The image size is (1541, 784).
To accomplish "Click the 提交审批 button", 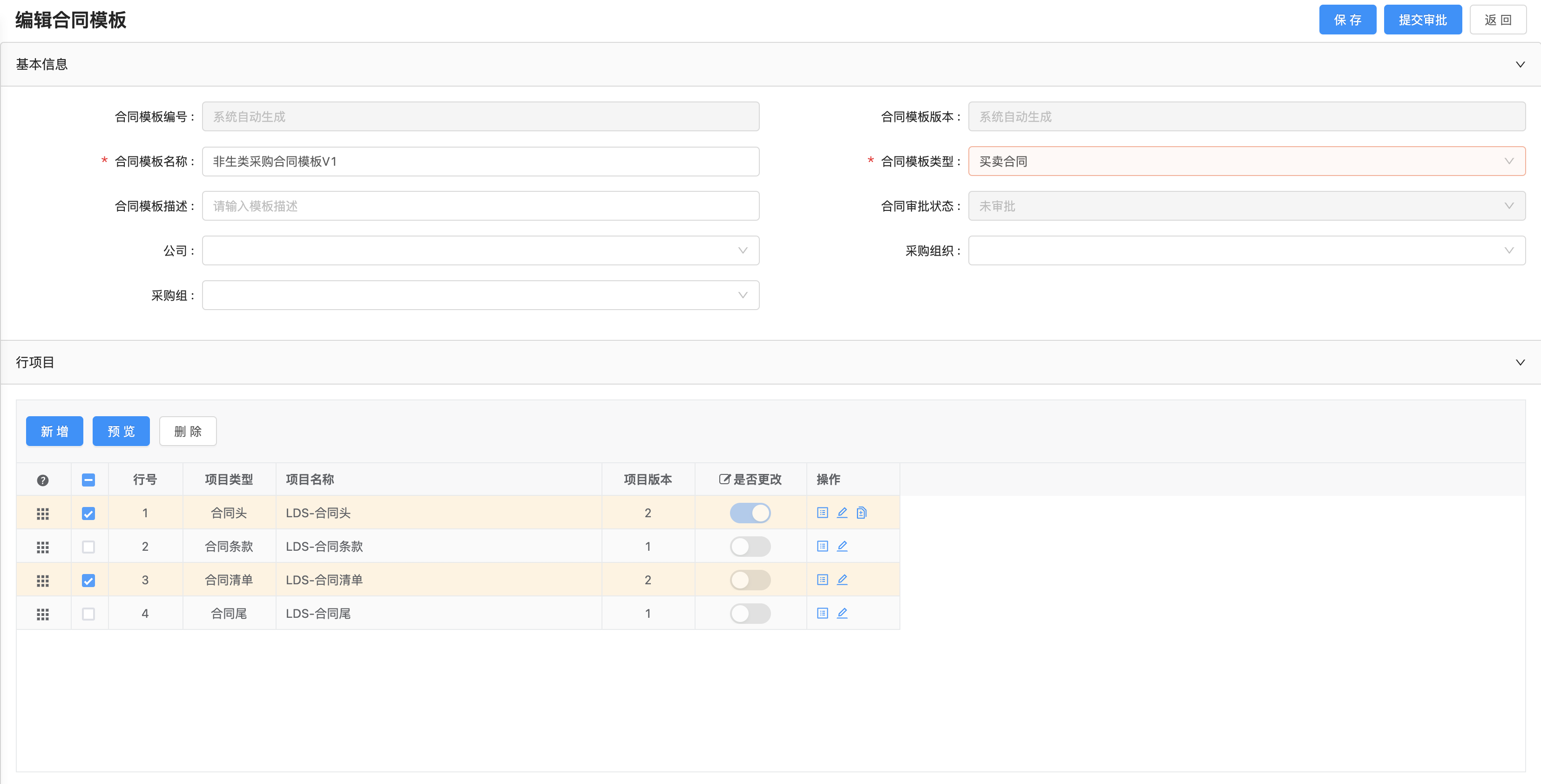I will [x=1422, y=20].
